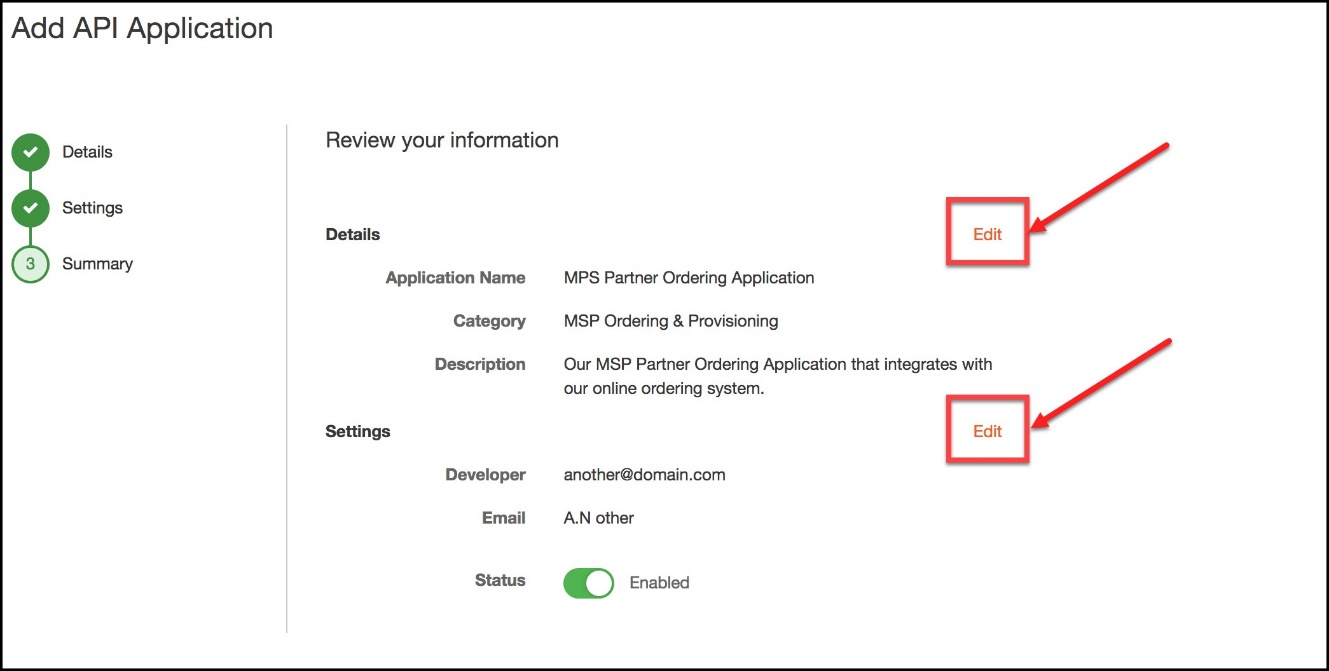Click the connector line between Details and Settings steps
Image resolution: width=1329 pixels, height=671 pixels.
(x=30, y=179)
